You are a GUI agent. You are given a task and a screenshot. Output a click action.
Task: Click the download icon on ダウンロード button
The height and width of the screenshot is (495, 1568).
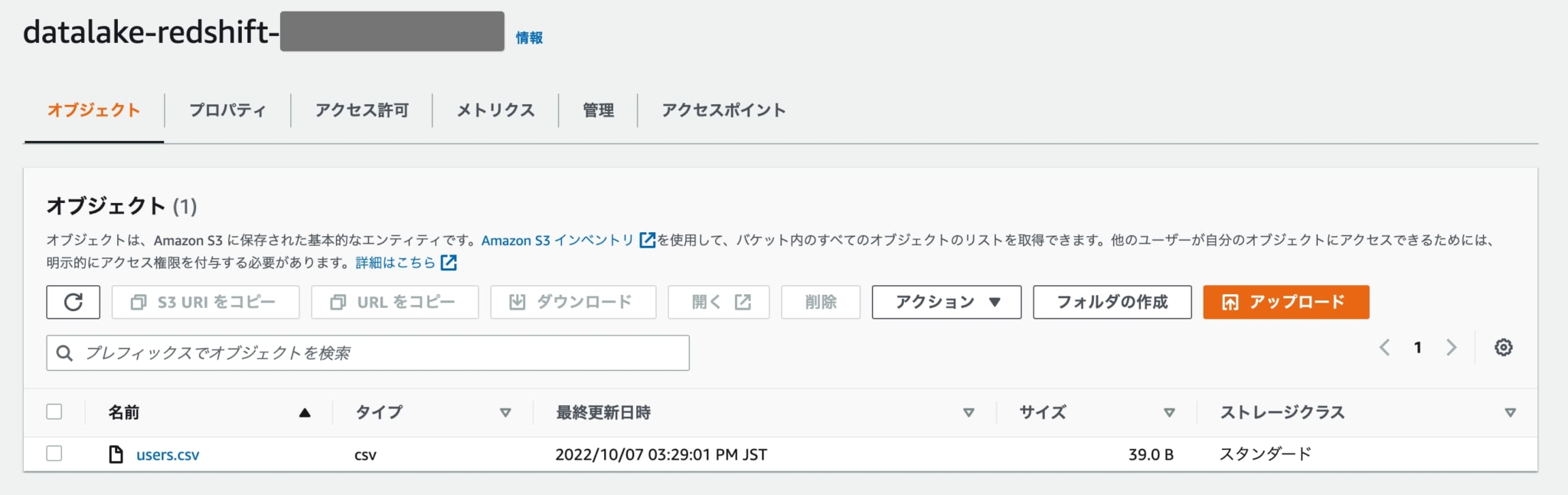pos(518,302)
